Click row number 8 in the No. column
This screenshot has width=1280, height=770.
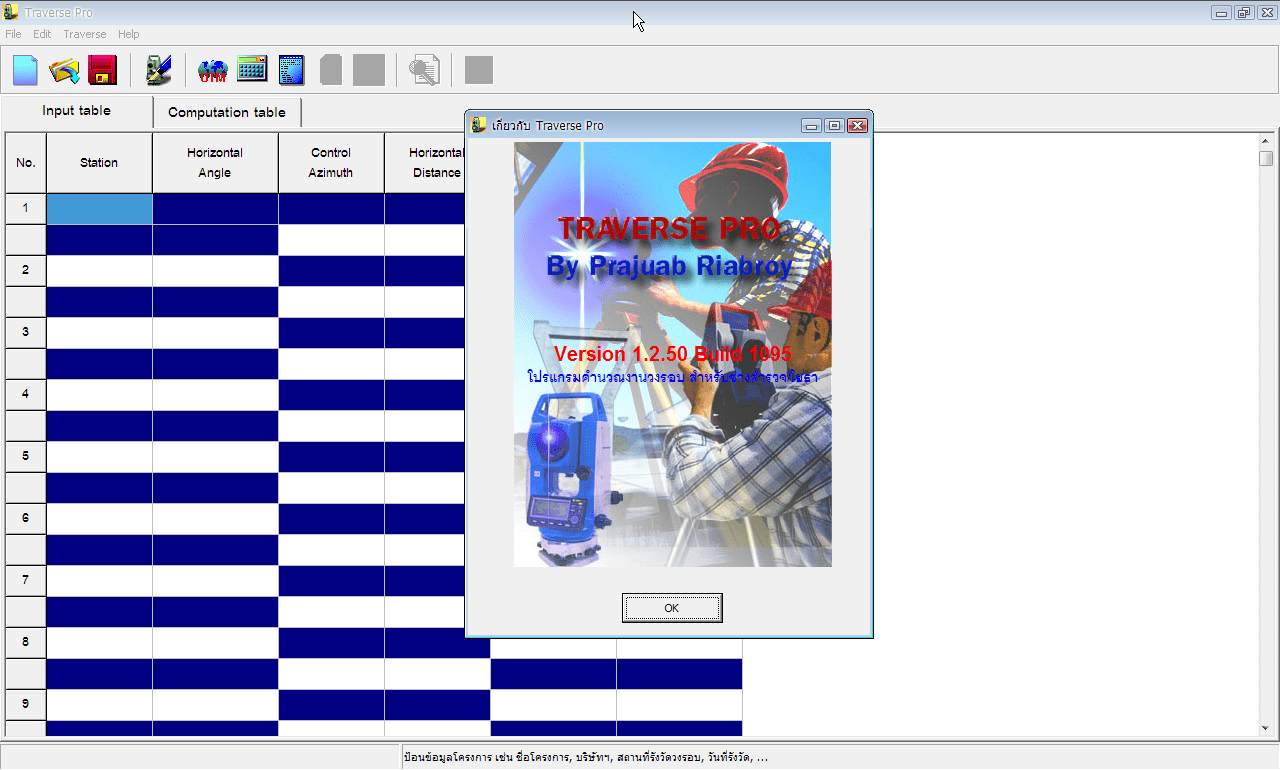(26, 643)
